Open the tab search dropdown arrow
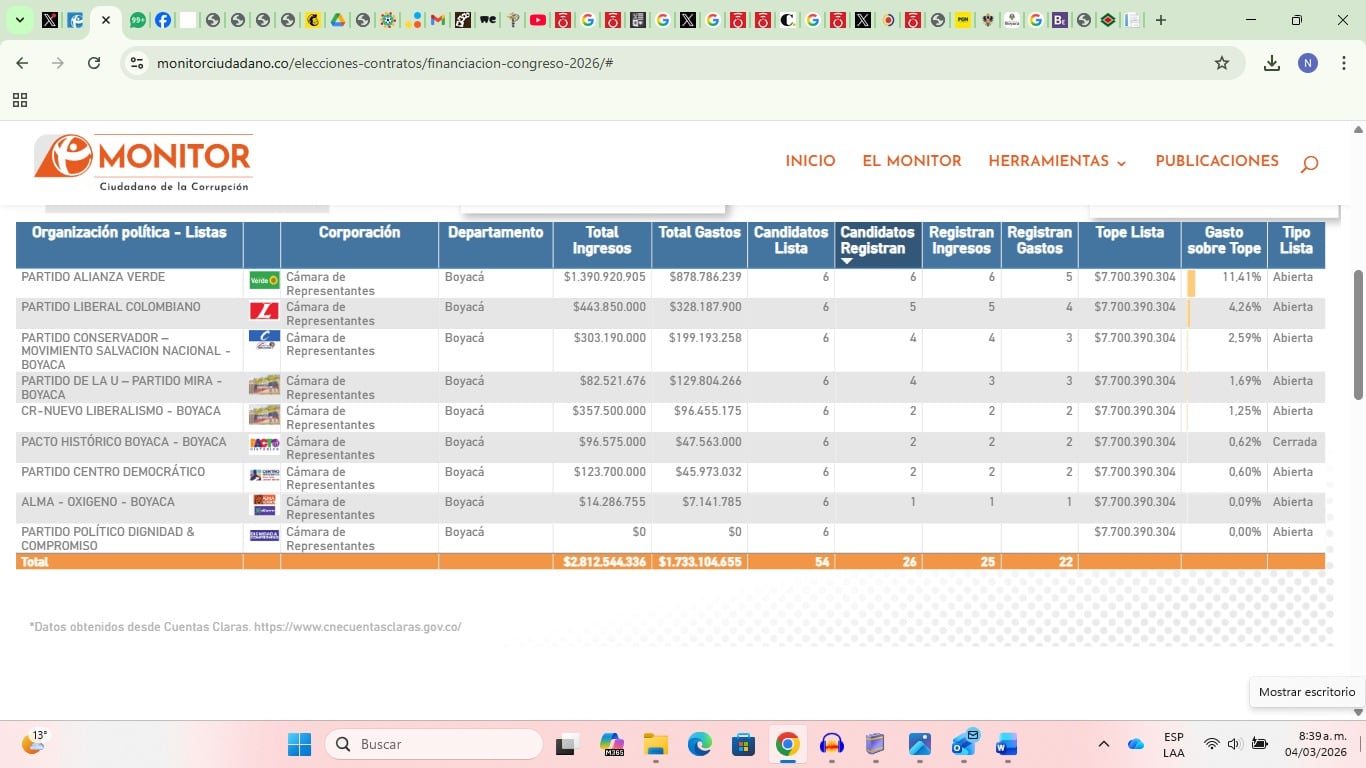This screenshot has height=768, width=1366. coord(19,20)
